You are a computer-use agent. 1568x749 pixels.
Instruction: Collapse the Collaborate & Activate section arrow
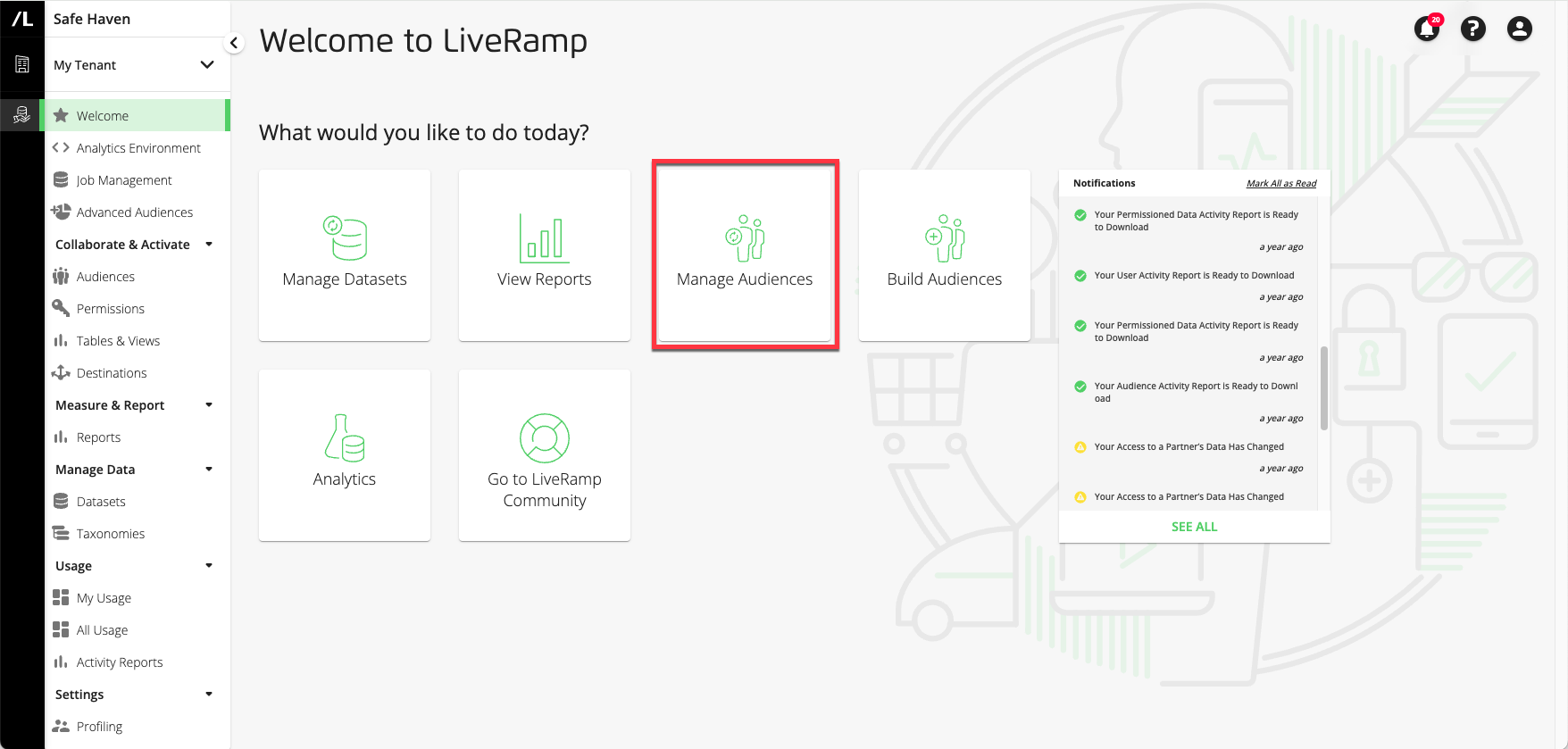(x=209, y=244)
